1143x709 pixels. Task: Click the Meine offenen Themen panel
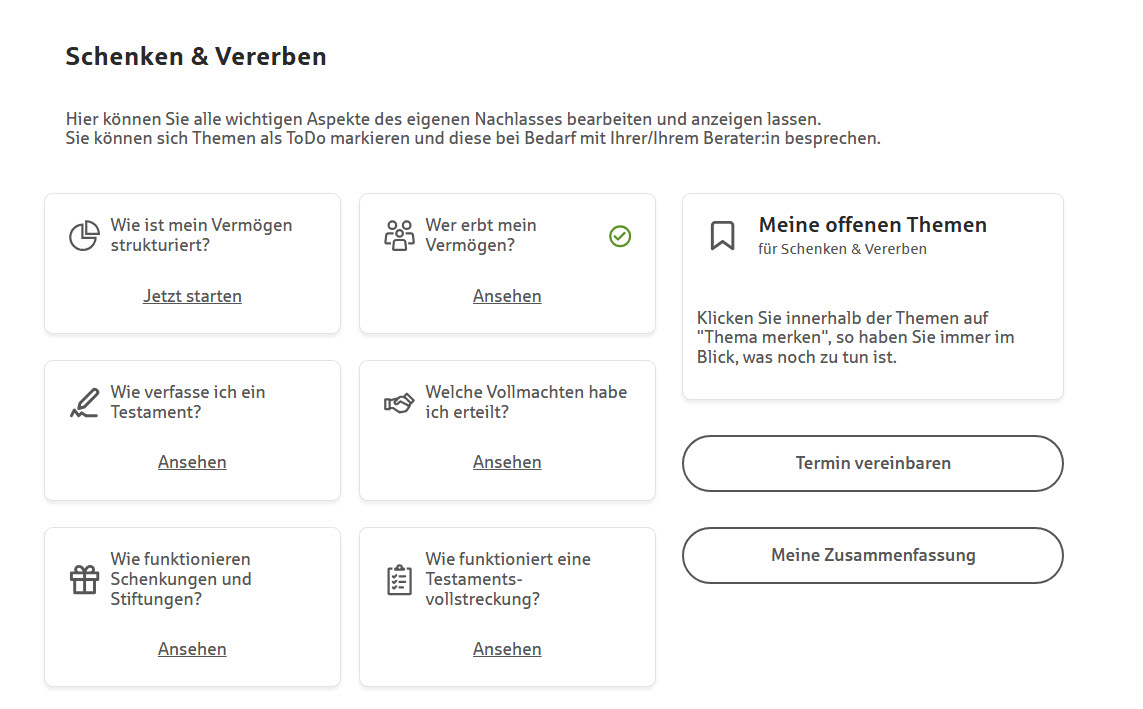(872, 296)
